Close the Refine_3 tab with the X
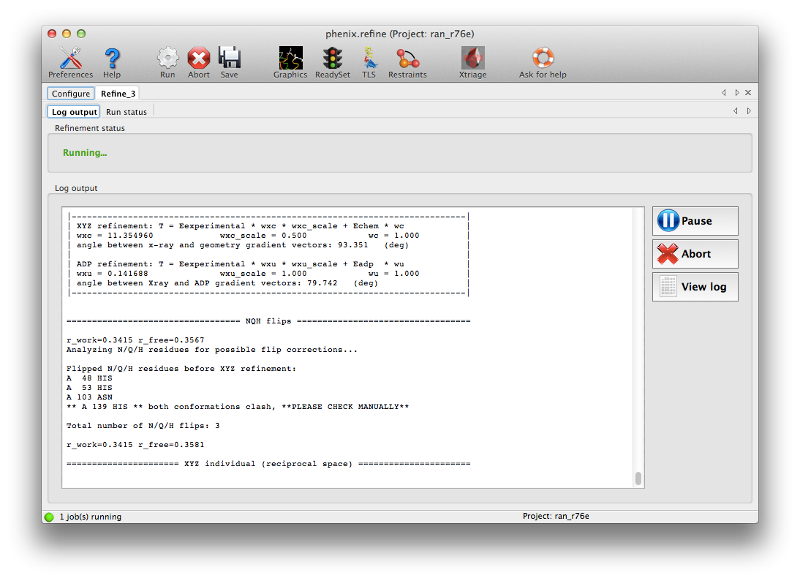This screenshot has width=800, height=581. point(748,92)
